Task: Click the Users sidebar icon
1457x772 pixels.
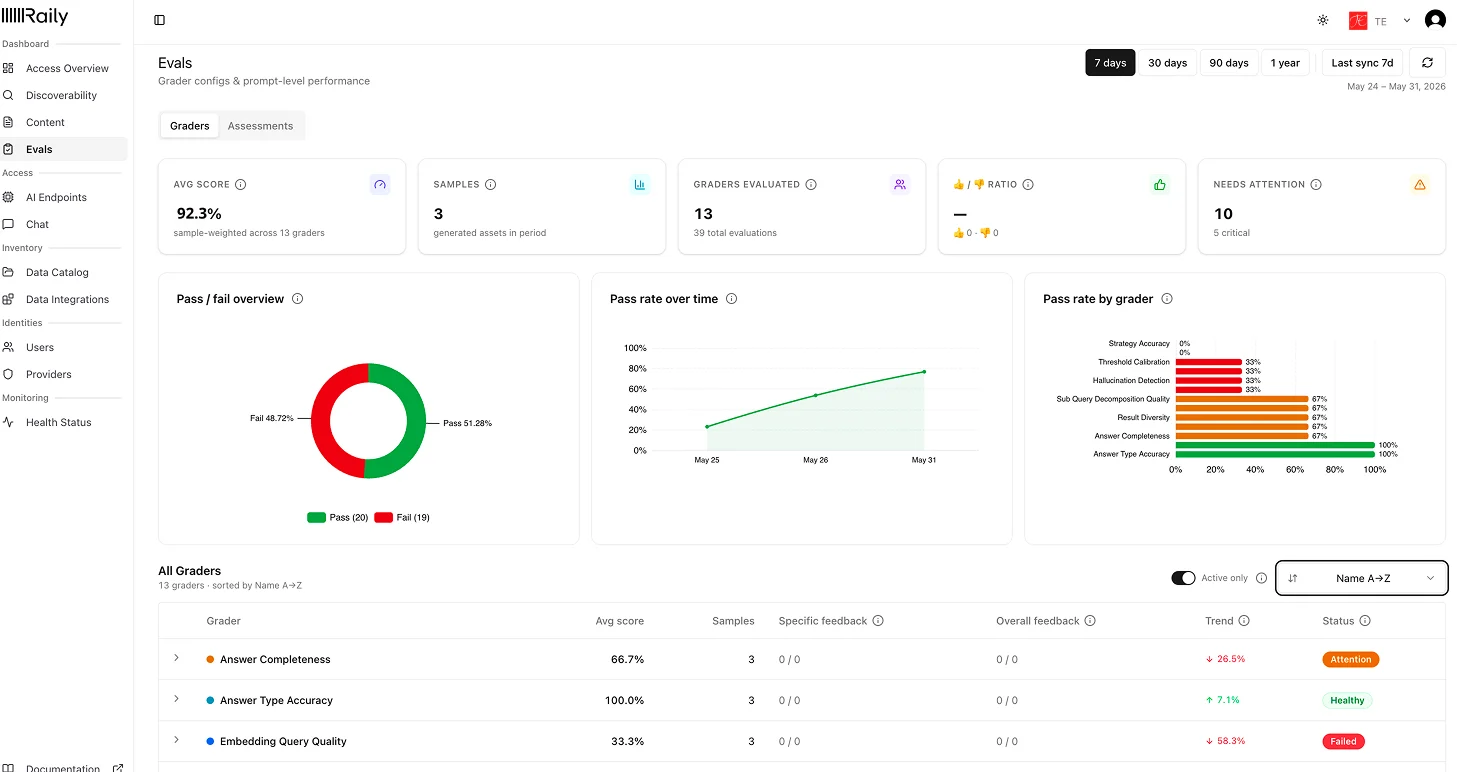Action: (8, 347)
